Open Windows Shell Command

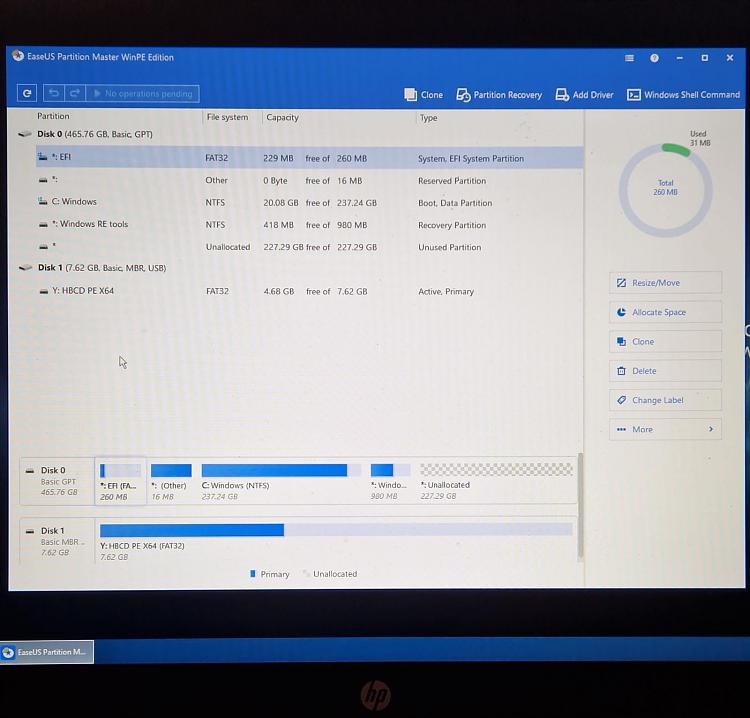click(683, 95)
